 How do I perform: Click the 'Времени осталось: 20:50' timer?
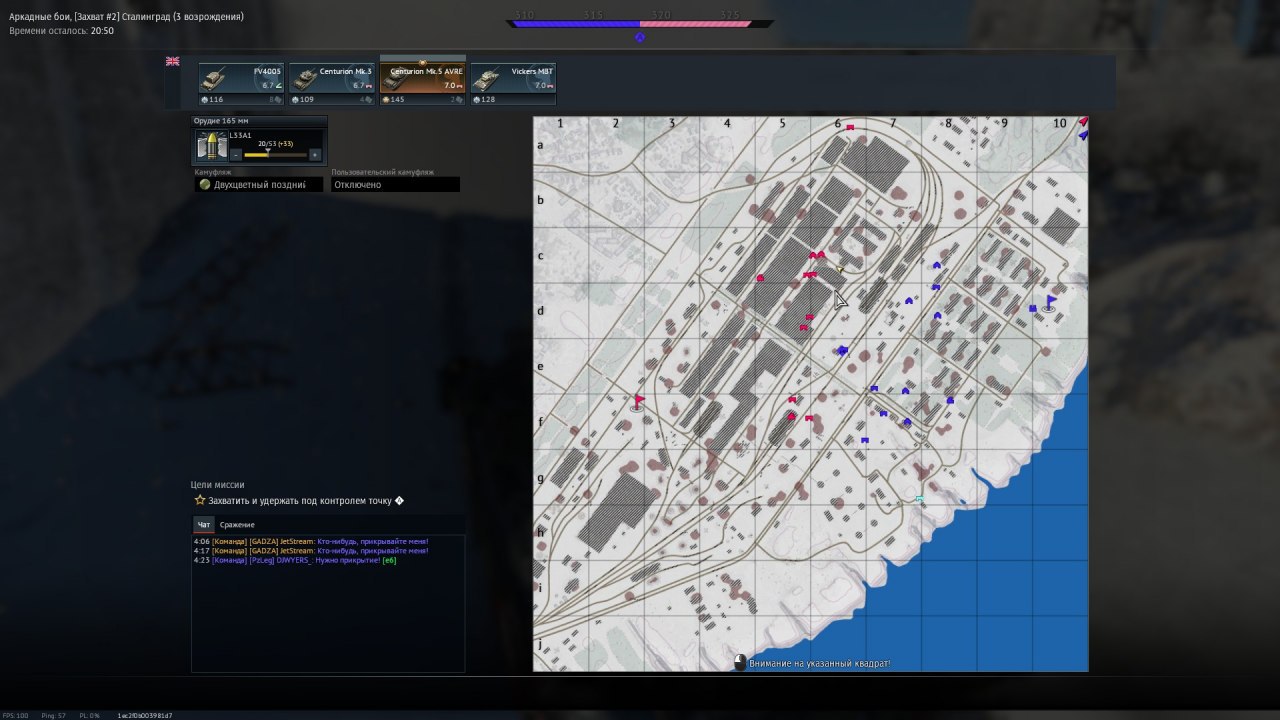(x=61, y=31)
